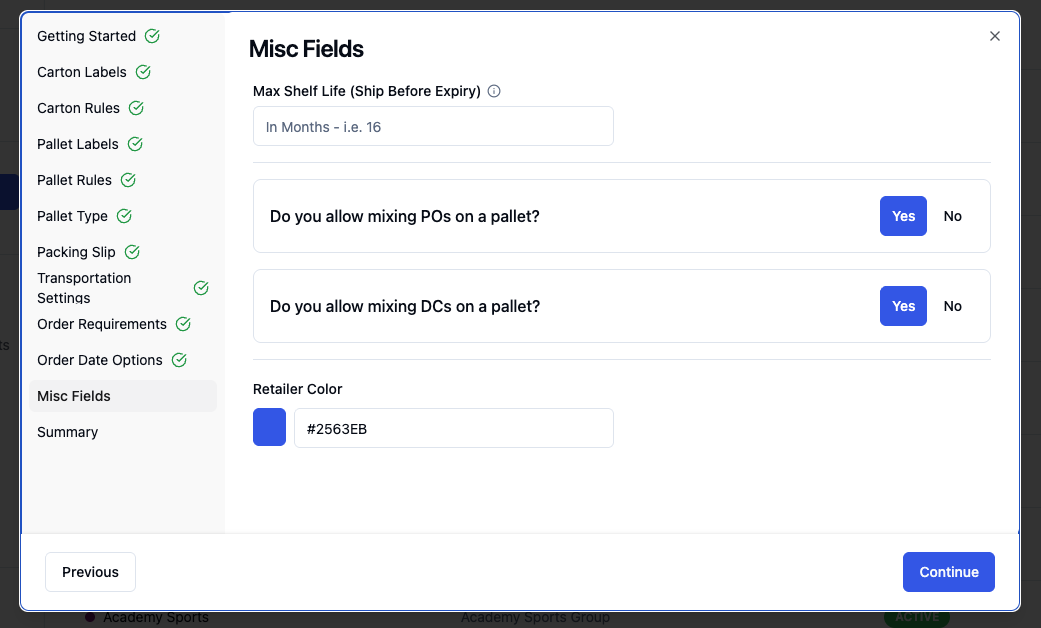Select Yes for mixing DCs on a pallet
The height and width of the screenshot is (628, 1041).
pos(903,306)
